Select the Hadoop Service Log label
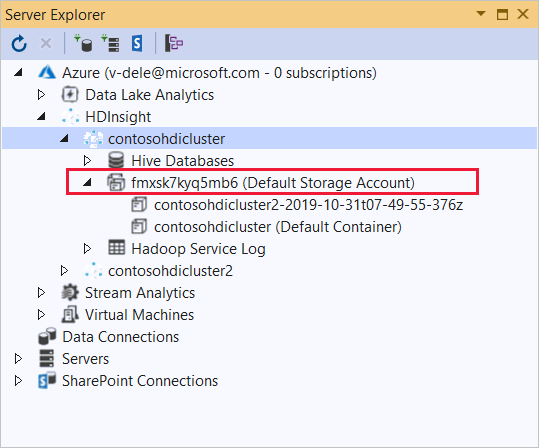The width and height of the screenshot is (539, 448). point(198,249)
